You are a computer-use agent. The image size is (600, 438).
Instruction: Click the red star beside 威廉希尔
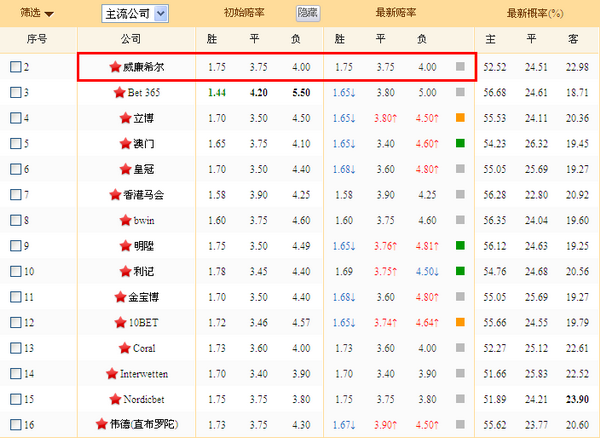point(115,67)
